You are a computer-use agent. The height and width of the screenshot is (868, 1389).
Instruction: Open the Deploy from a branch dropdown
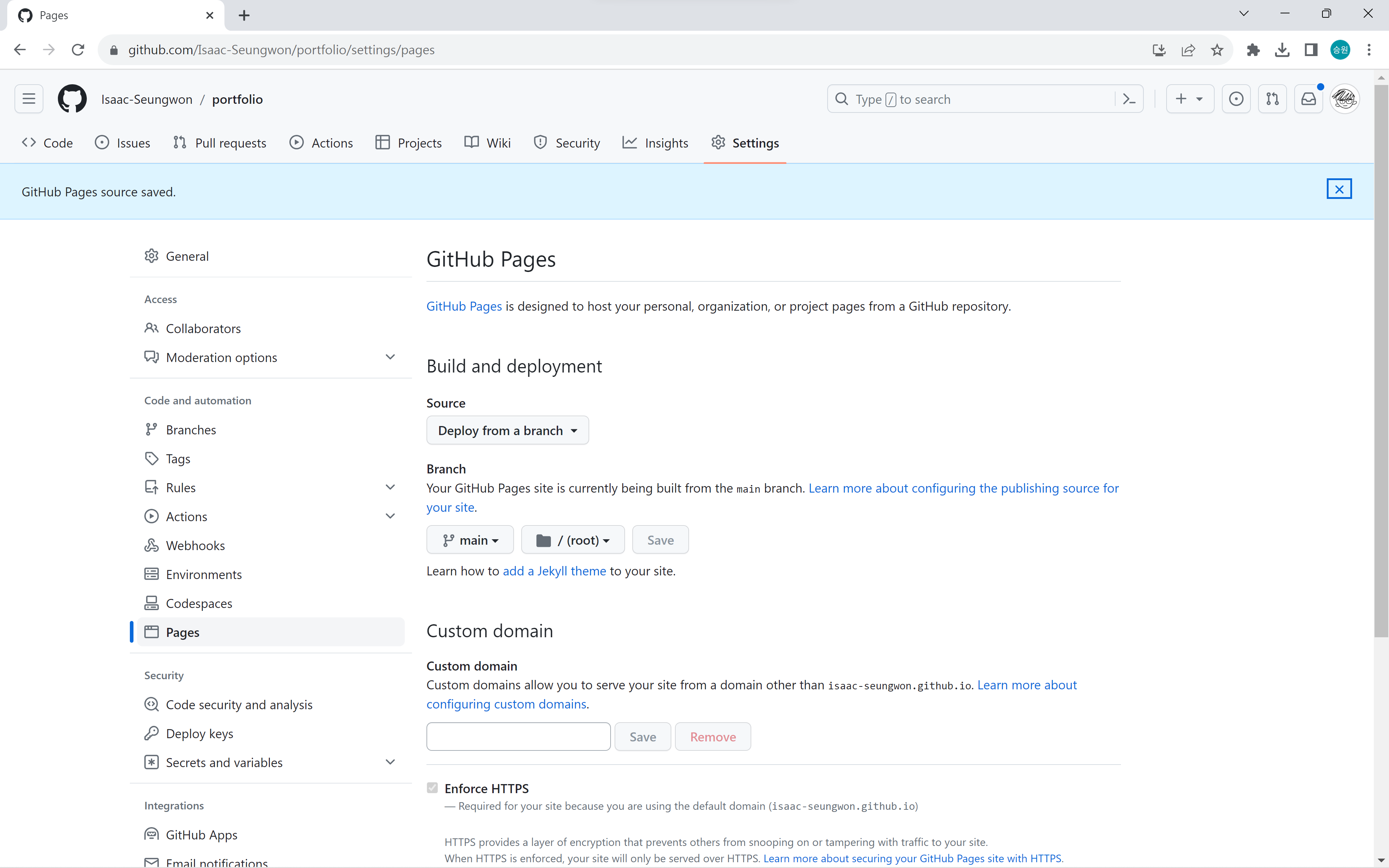pos(507,430)
